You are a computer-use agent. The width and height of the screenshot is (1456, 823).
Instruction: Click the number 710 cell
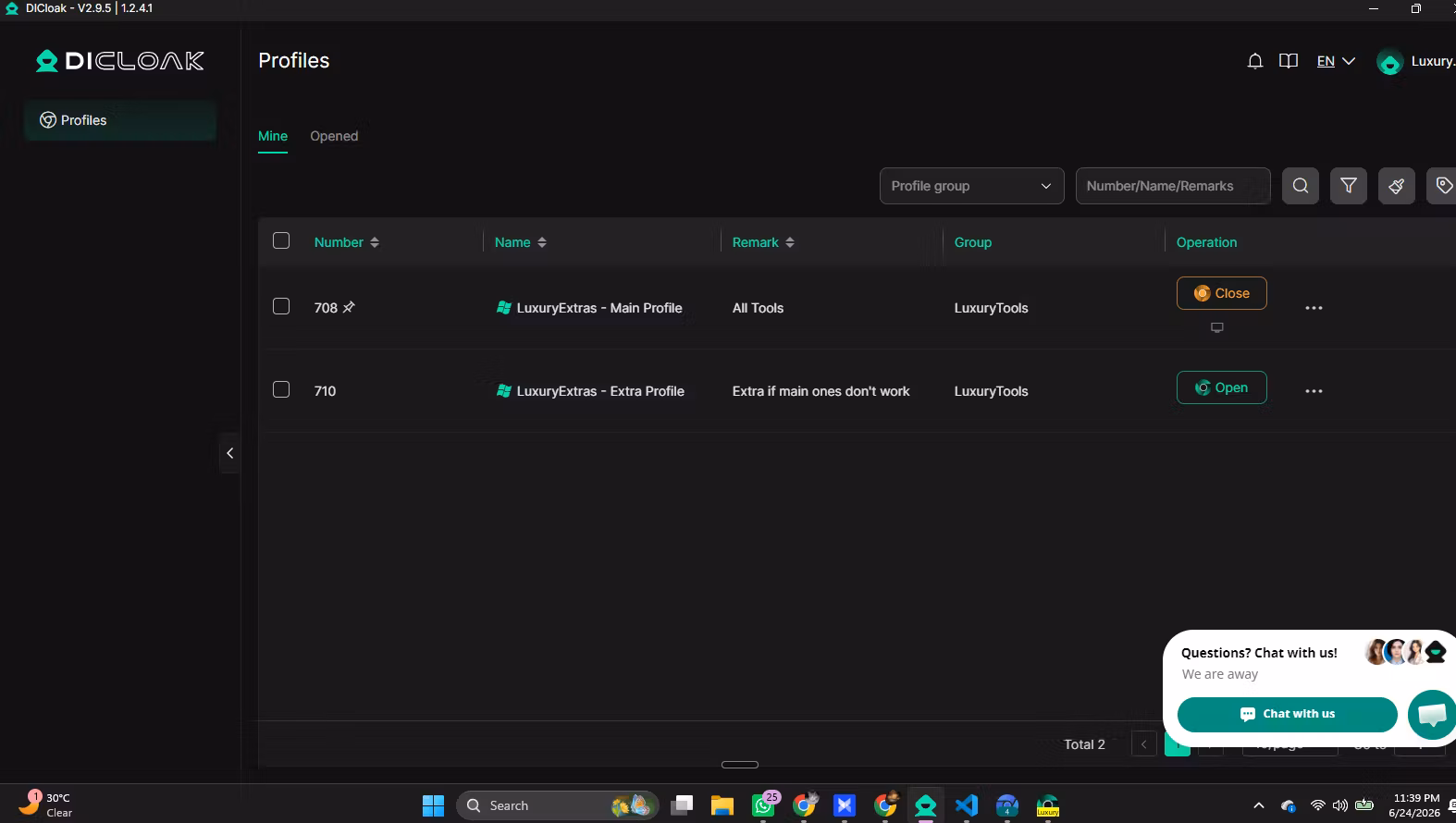[x=325, y=391]
